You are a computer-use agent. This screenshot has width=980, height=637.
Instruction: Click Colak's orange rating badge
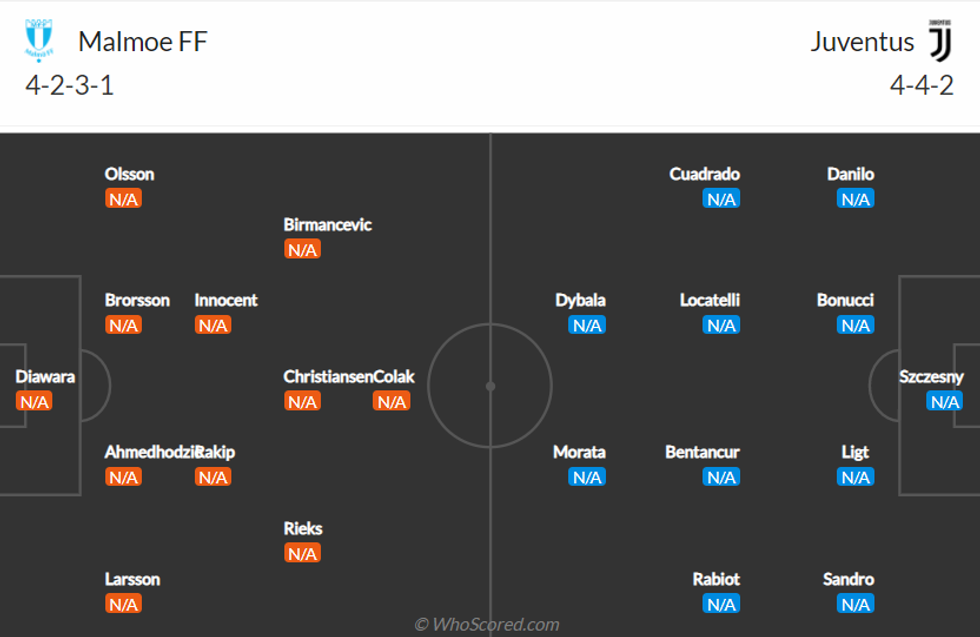tap(391, 401)
